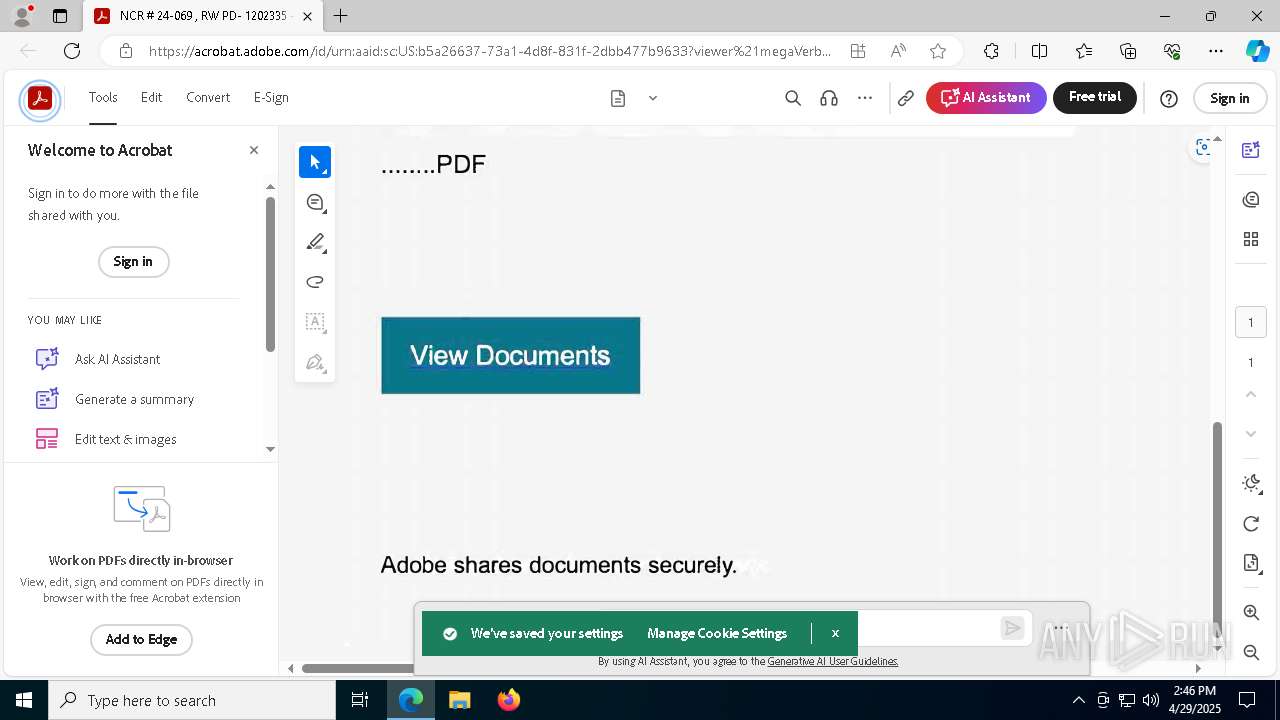The image size is (1280, 720).
Task: Dismiss the saved settings notification
Action: coord(835,633)
